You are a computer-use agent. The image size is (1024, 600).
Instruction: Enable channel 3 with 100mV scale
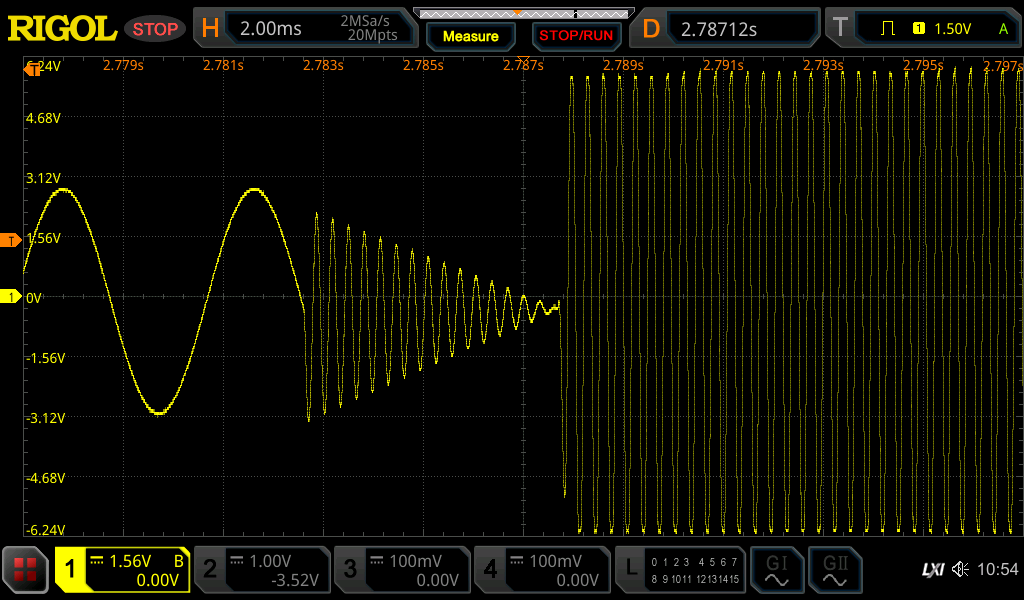pyautogui.click(x=401, y=570)
